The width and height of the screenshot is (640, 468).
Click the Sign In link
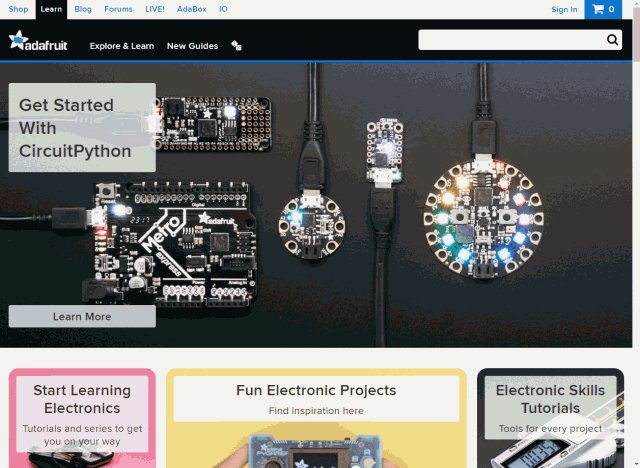coord(564,9)
